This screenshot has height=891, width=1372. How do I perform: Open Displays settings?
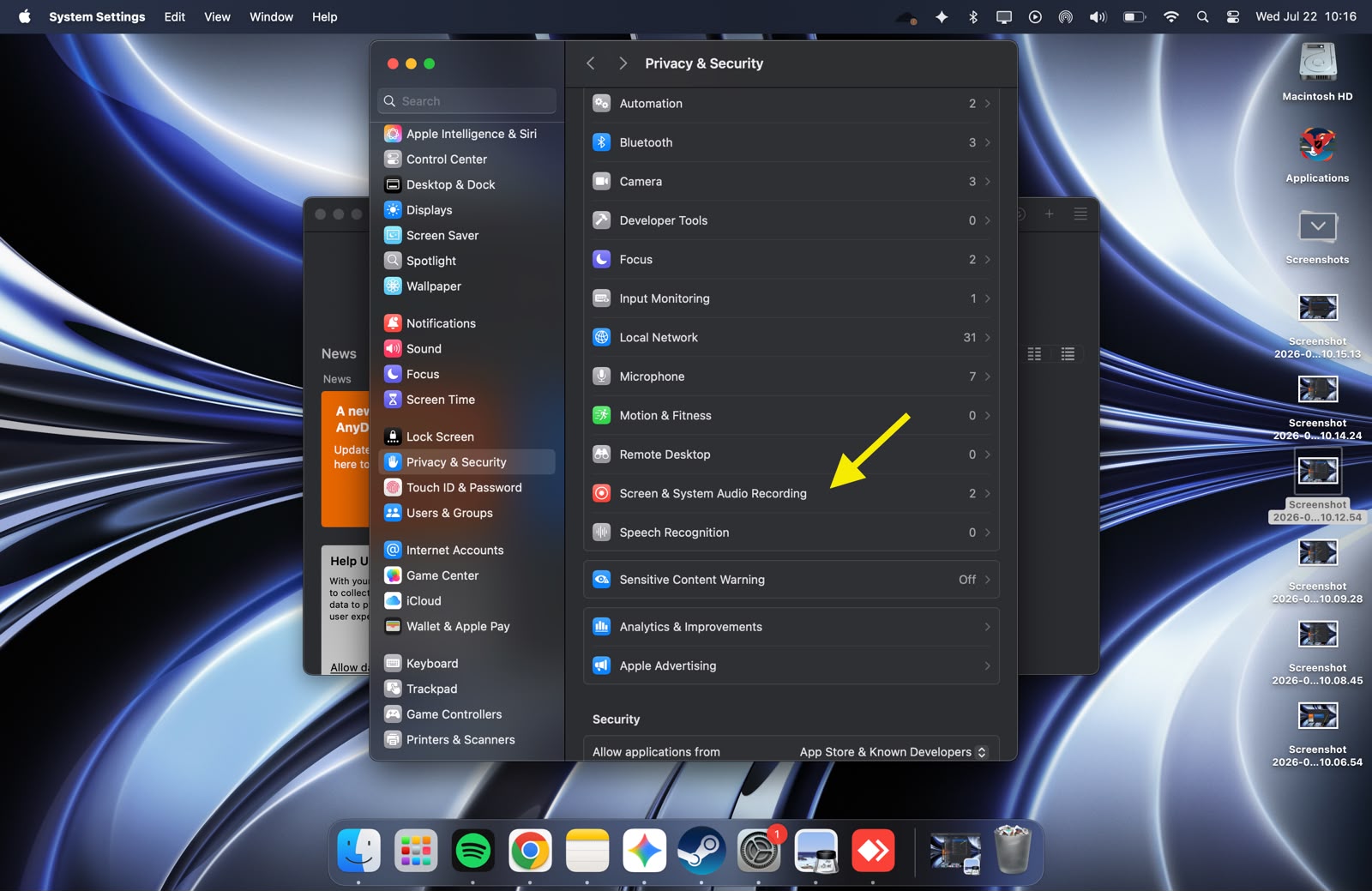click(466, 210)
